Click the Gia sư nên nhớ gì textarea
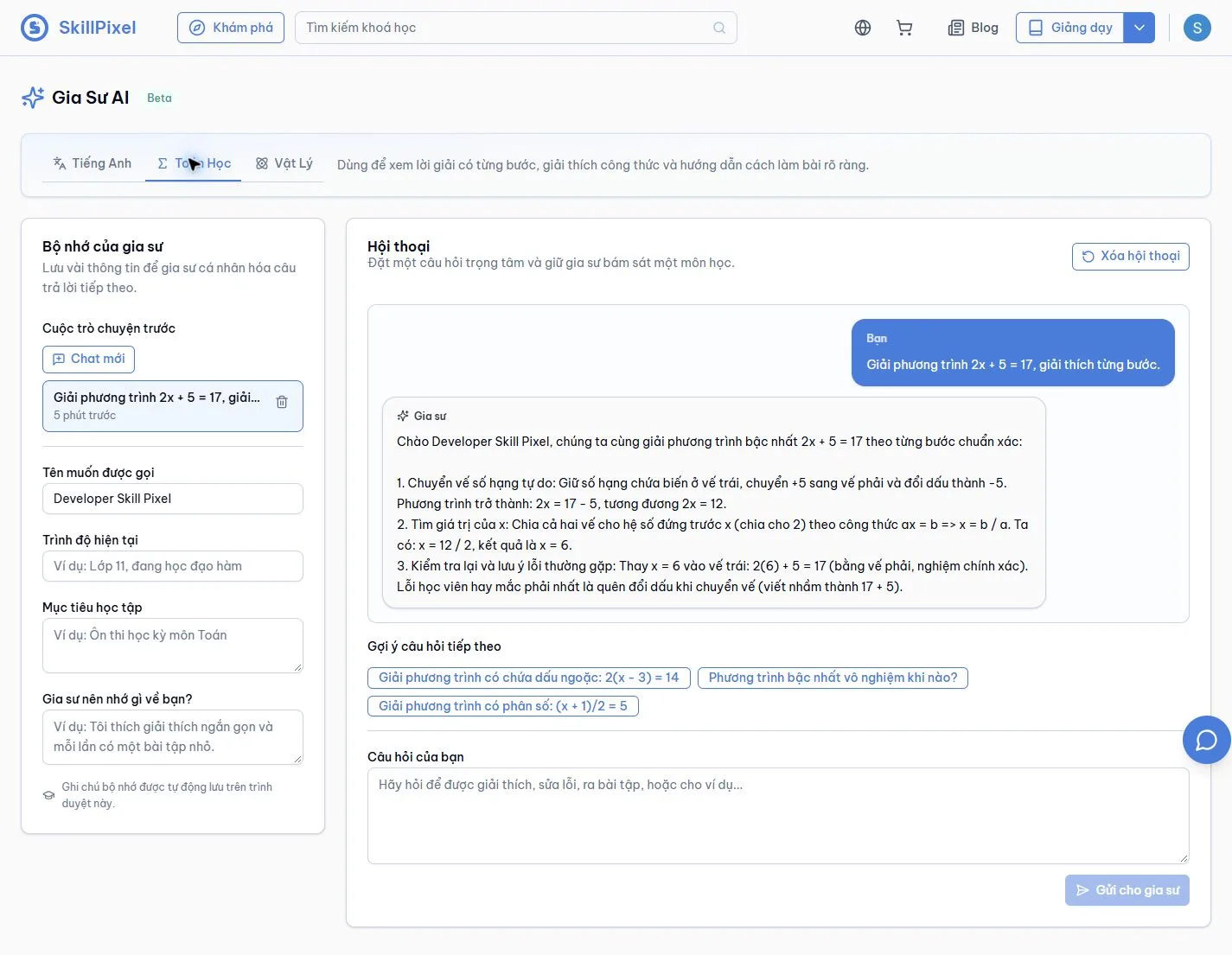Screen dimensions: 1232x955 tap(173, 737)
